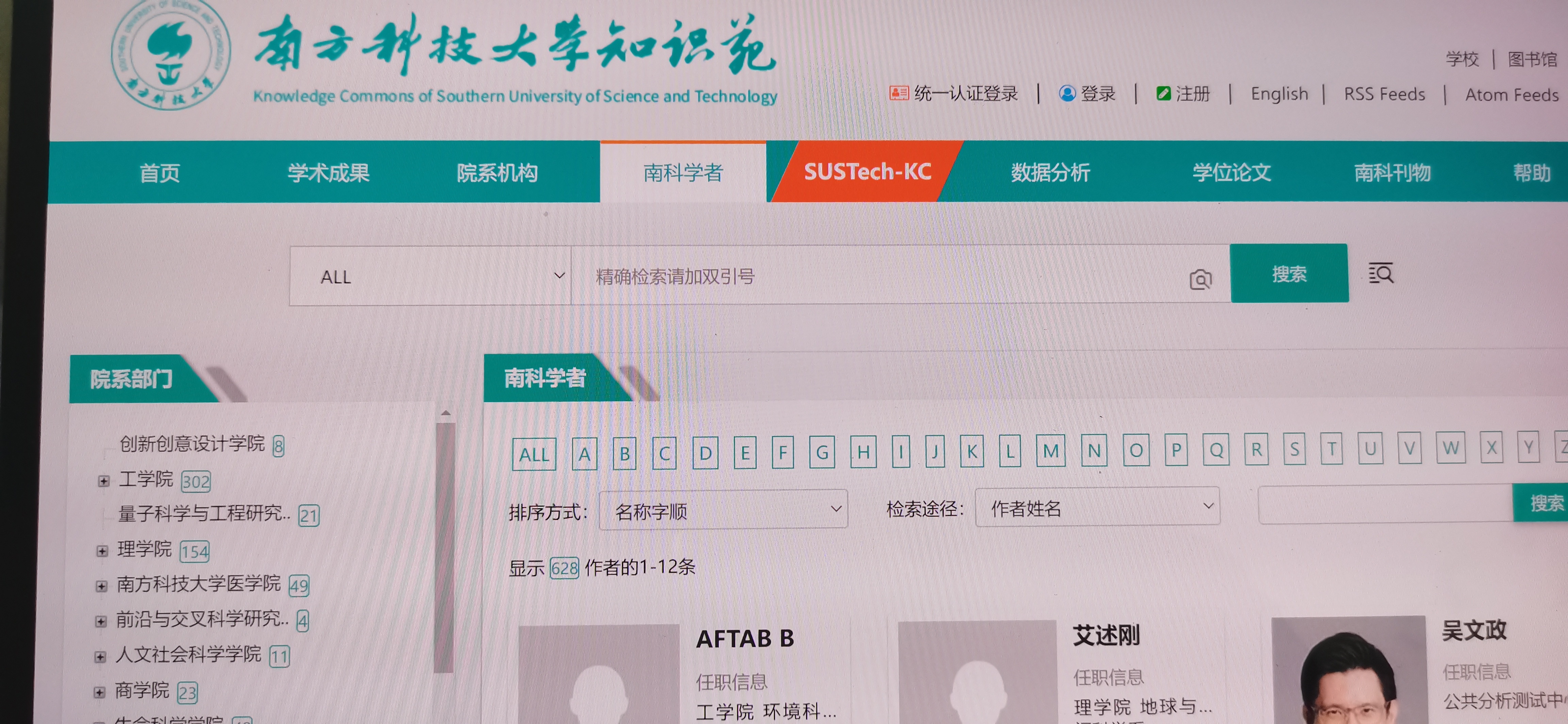Image resolution: width=1568 pixels, height=724 pixels.
Task: Open scholar AFTAB B profile
Action: pyautogui.click(x=745, y=639)
